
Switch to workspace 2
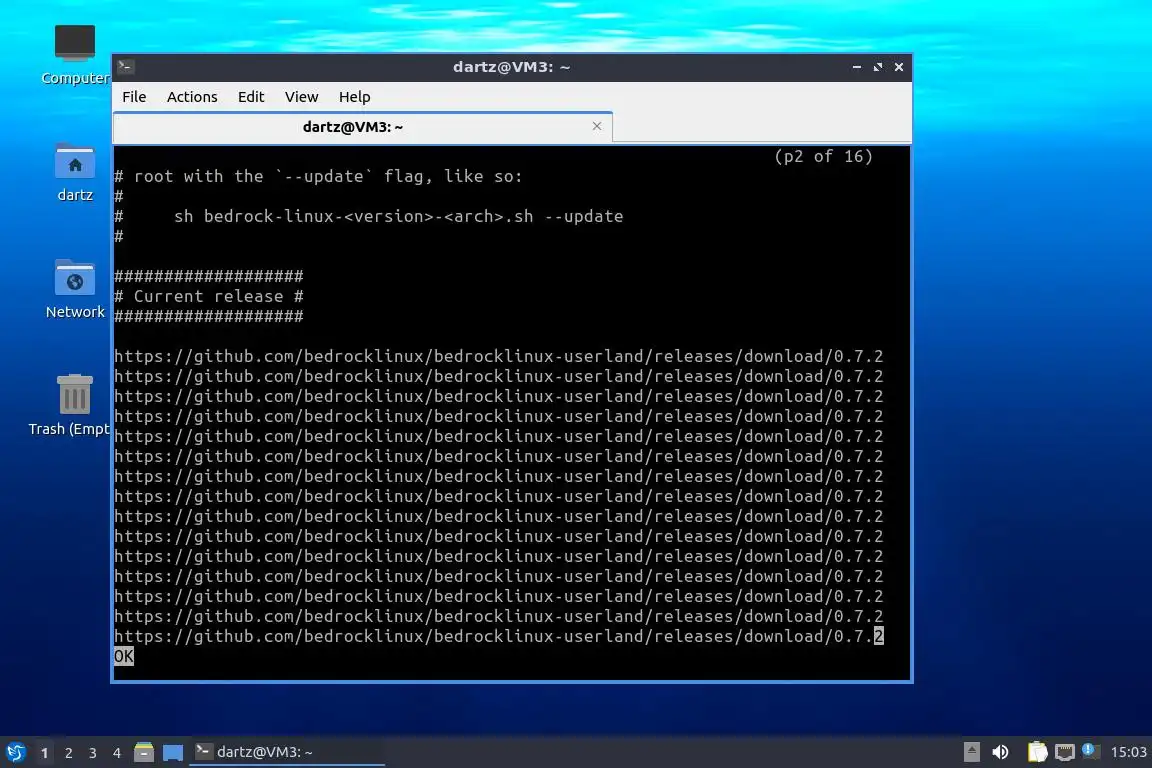(x=68, y=753)
